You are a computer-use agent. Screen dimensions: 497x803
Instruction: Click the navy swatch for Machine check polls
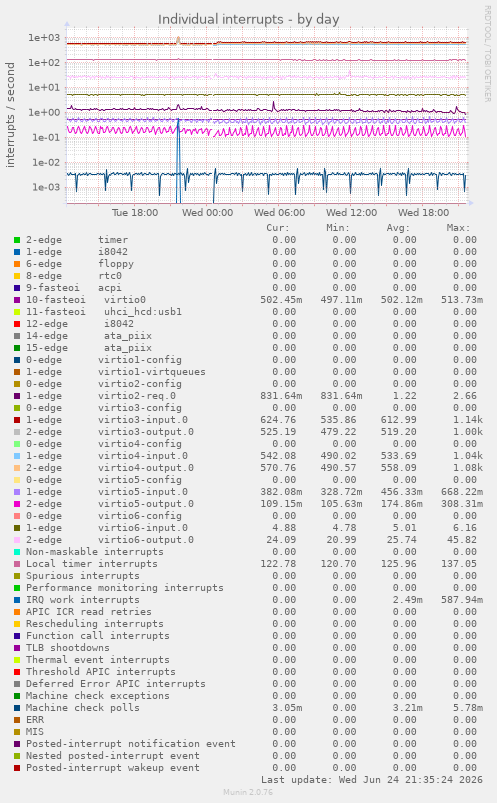[17, 708]
